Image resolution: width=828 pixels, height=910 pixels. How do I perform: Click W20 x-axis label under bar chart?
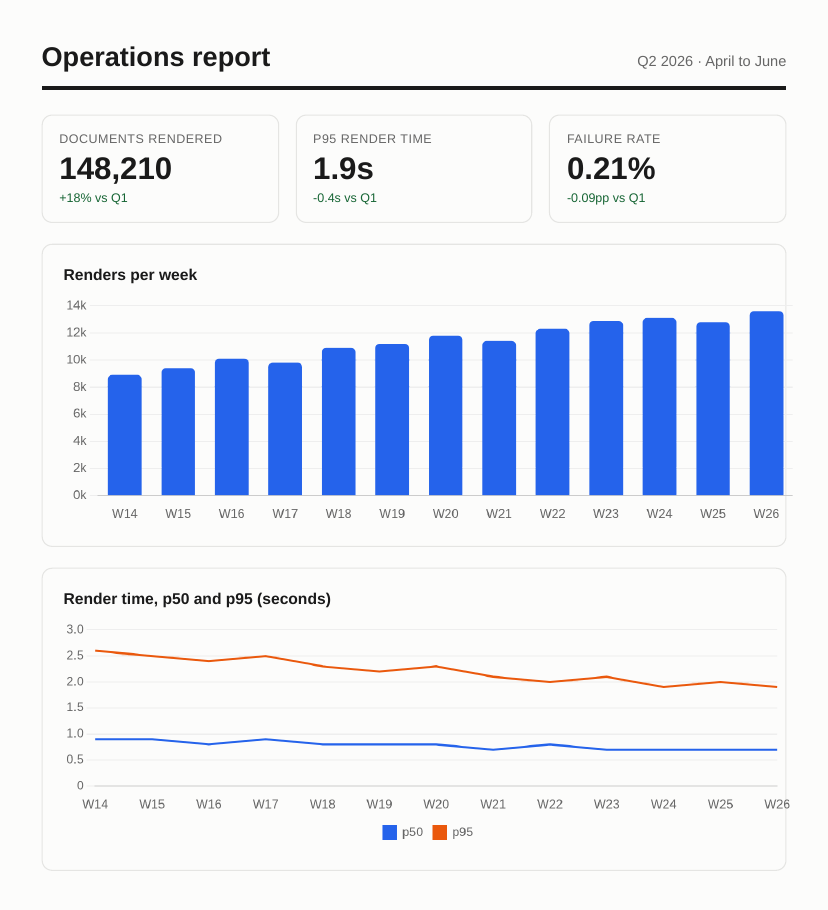tap(446, 514)
